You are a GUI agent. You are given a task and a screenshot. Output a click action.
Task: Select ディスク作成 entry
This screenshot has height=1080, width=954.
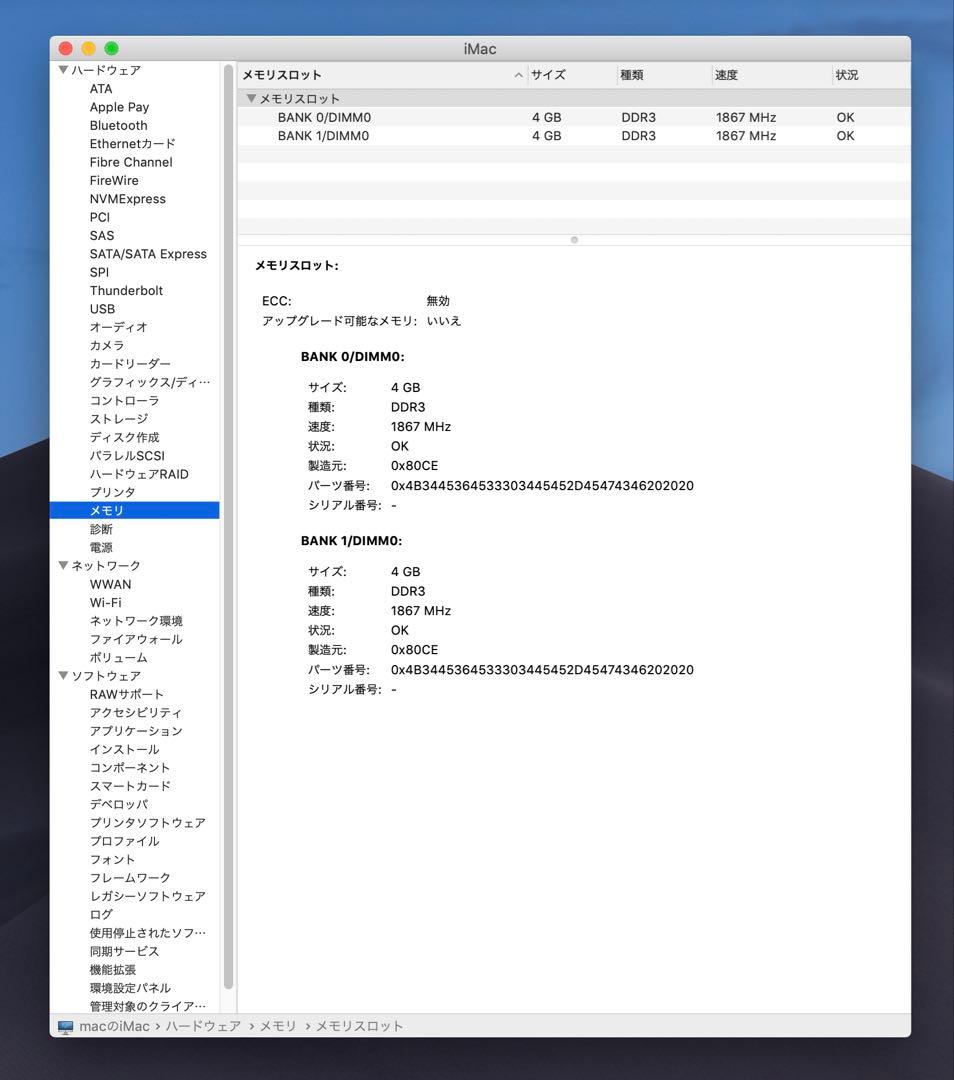[x=124, y=437]
